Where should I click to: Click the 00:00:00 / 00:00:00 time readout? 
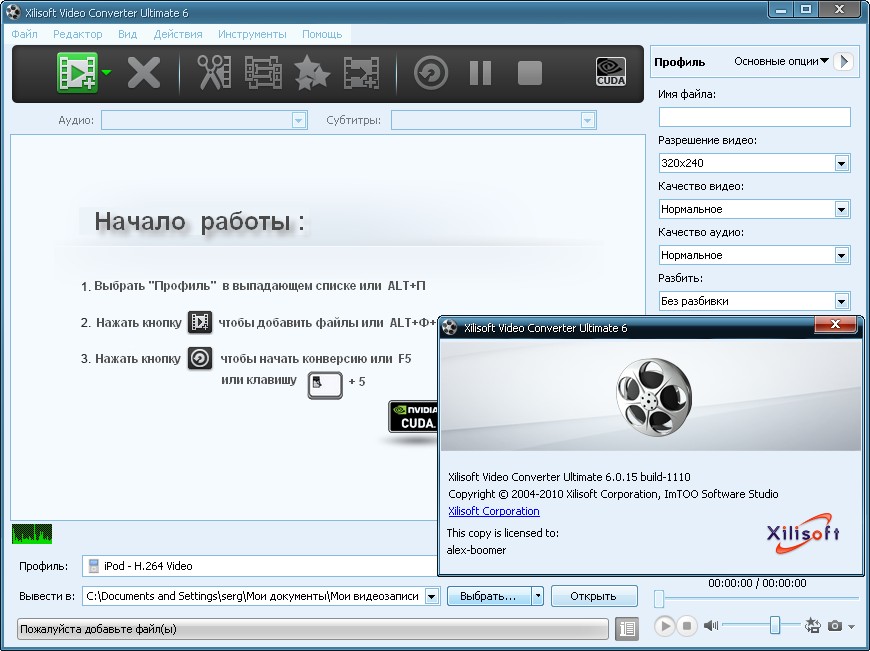(x=757, y=583)
